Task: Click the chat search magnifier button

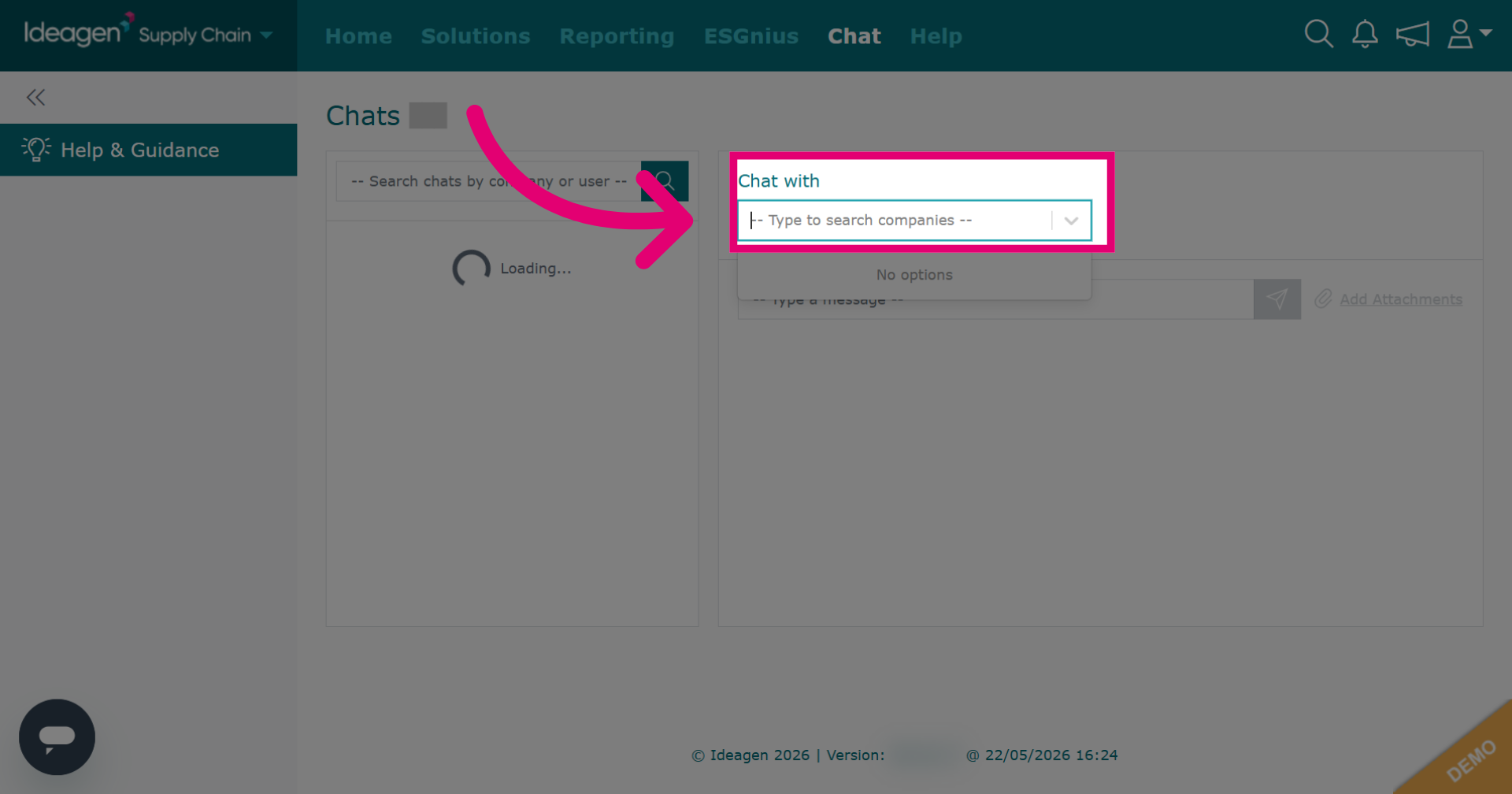Action: pyautogui.click(x=665, y=181)
